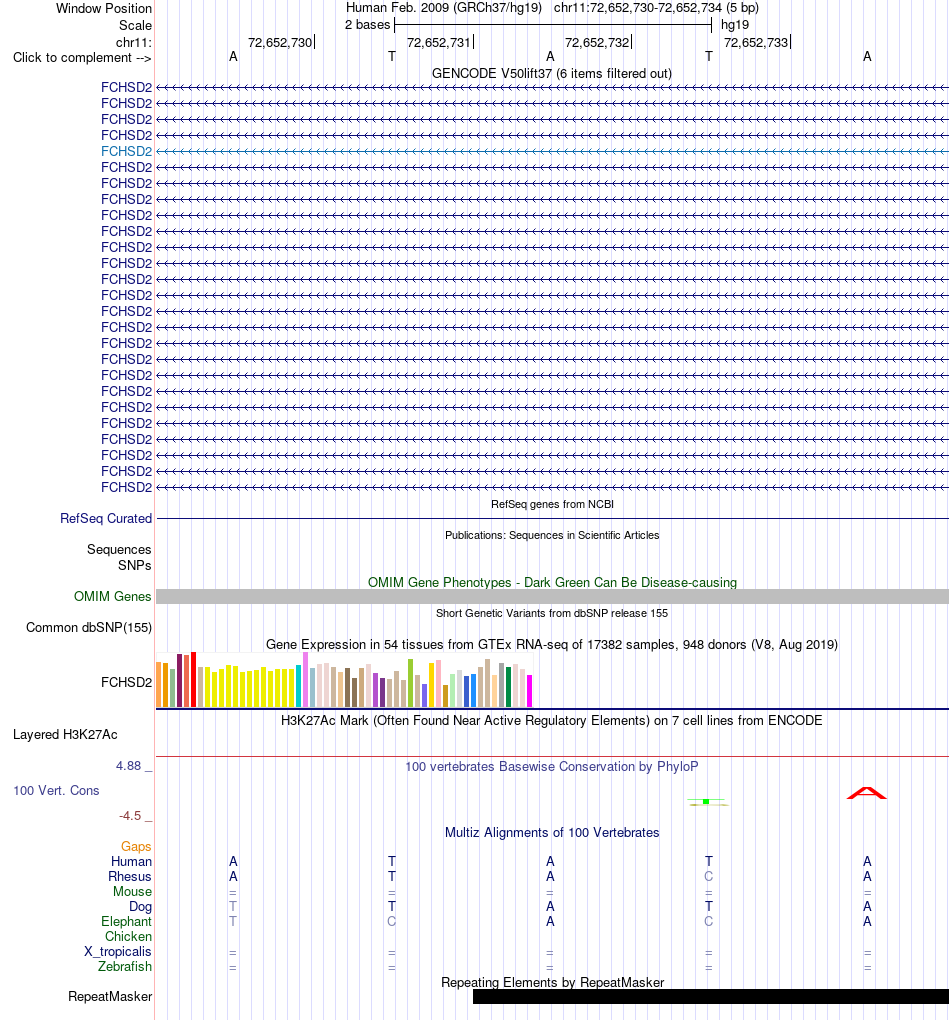
Task: Click the T base in Elephant row
Action: click(233, 921)
